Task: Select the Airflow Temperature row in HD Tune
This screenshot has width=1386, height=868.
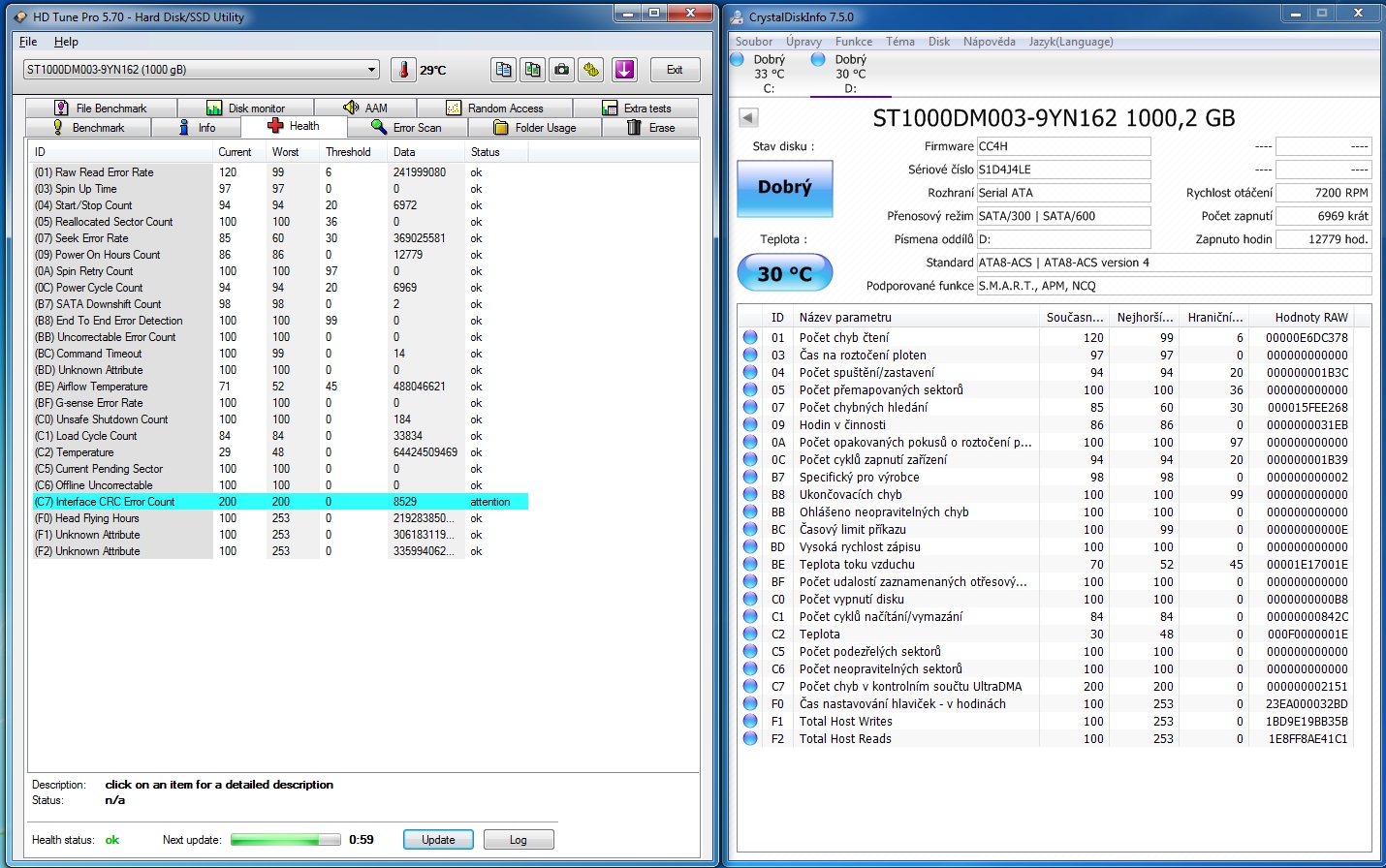Action: click(x=280, y=387)
